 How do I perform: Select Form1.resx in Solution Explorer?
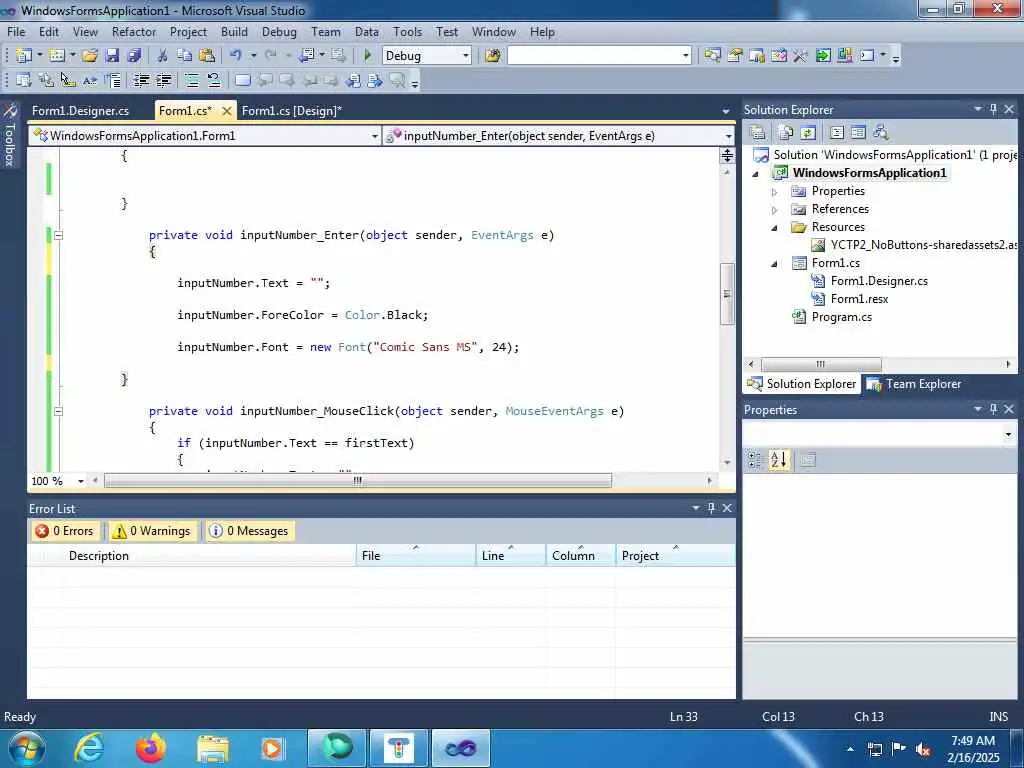(859, 299)
